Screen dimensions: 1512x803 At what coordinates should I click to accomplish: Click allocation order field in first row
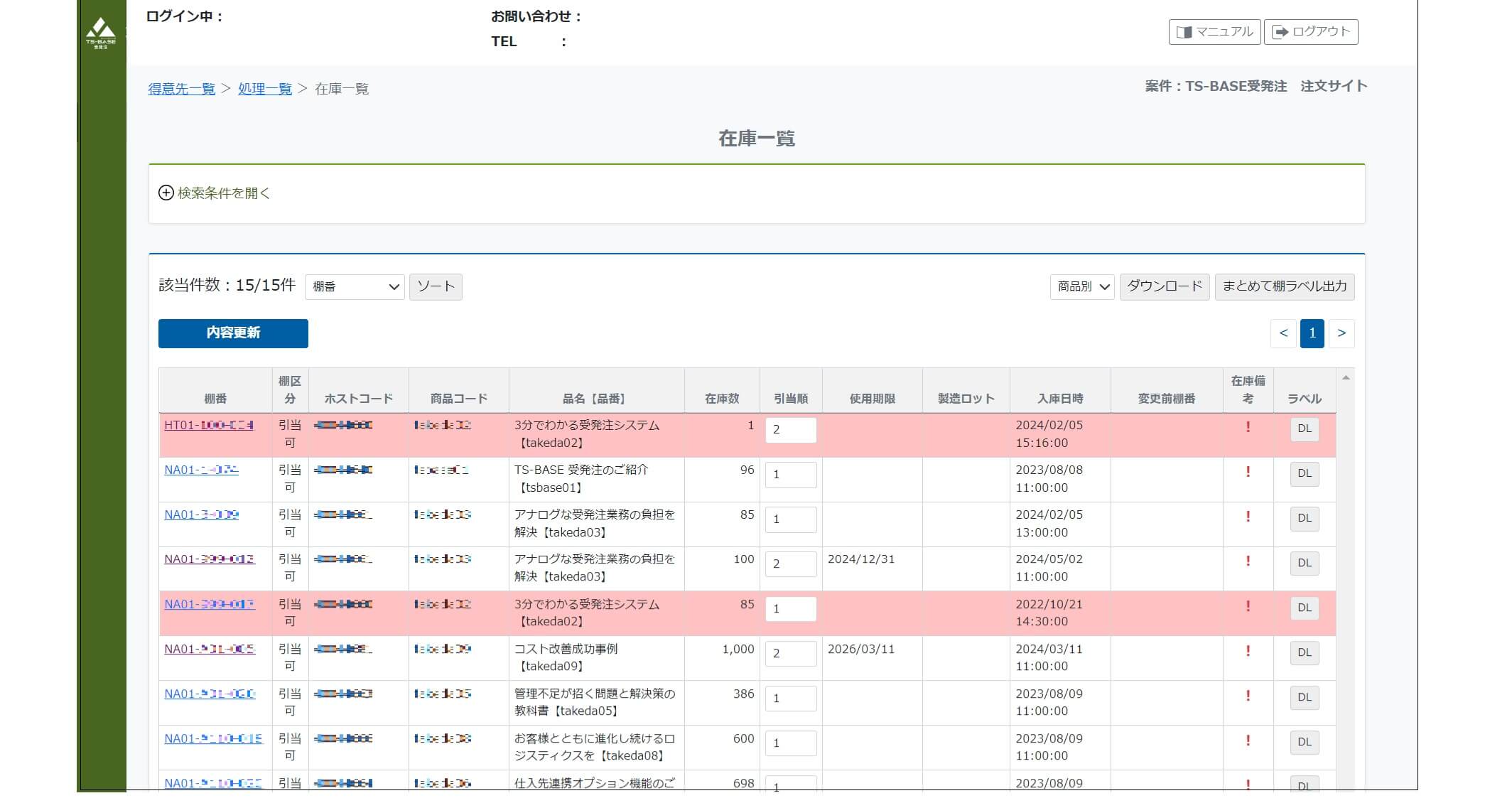[x=790, y=430]
